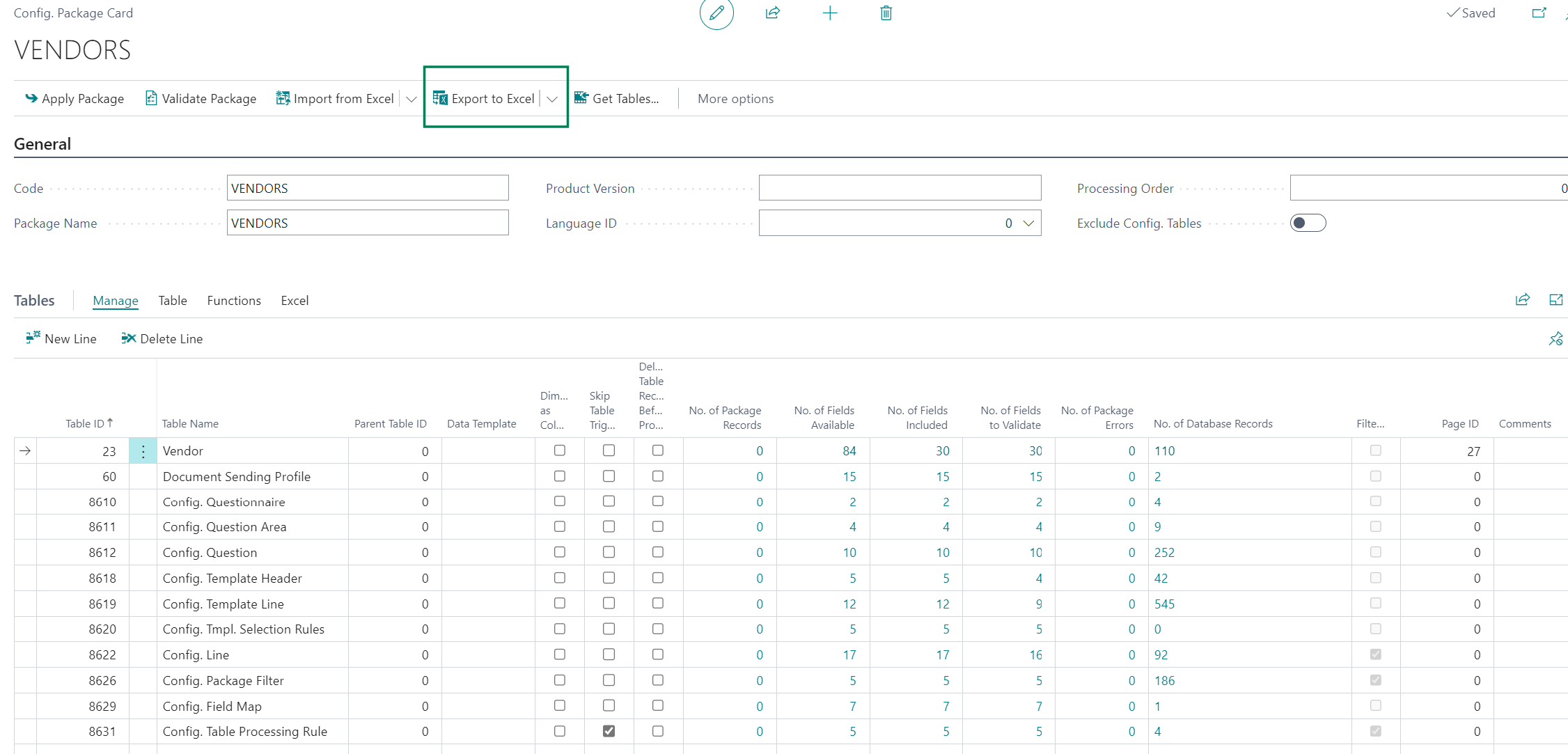This screenshot has width=1568, height=754.
Task: Click the Page ID value 27 for Vendor
Action: coord(1473,451)
